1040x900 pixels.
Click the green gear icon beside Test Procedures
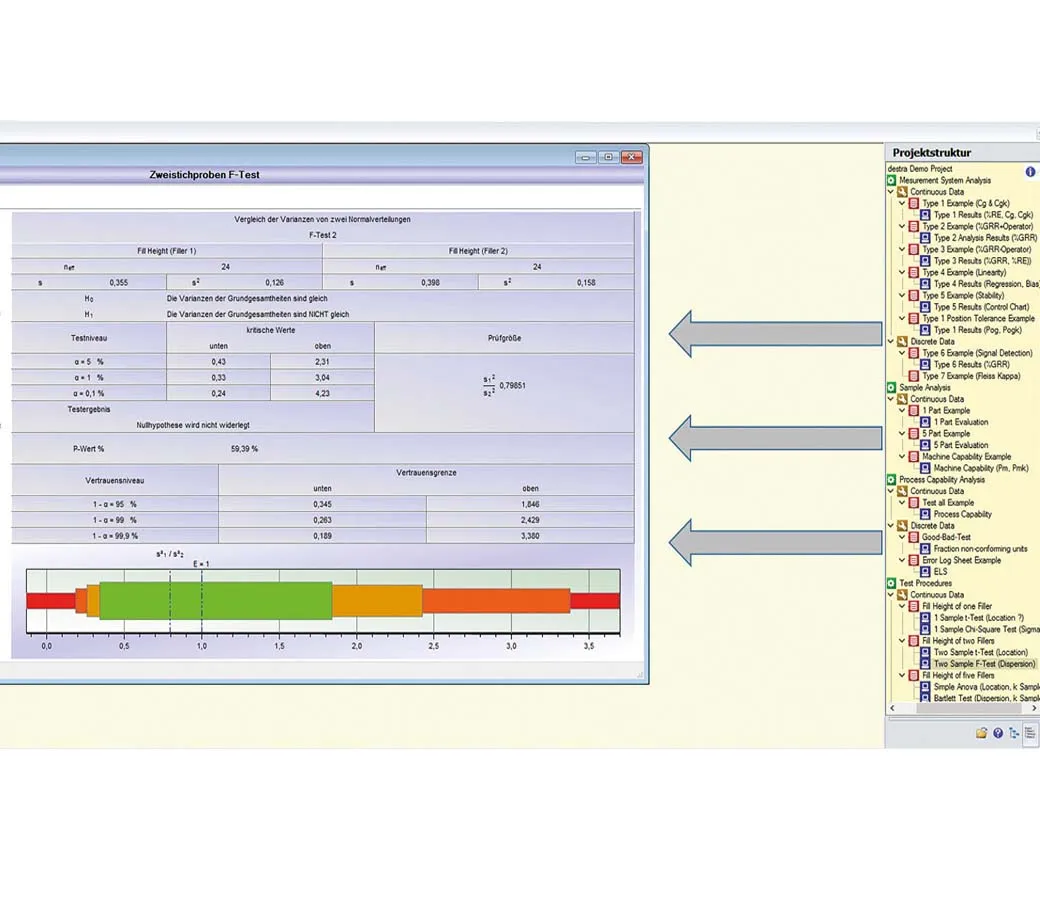pyautogui.click(x=891, y=583)
